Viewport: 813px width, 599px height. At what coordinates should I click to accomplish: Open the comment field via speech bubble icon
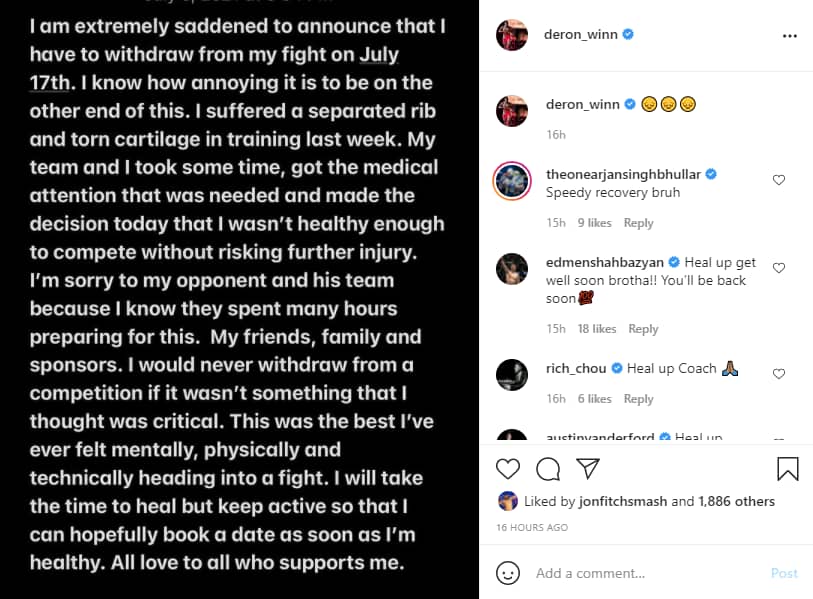point(548,468)
